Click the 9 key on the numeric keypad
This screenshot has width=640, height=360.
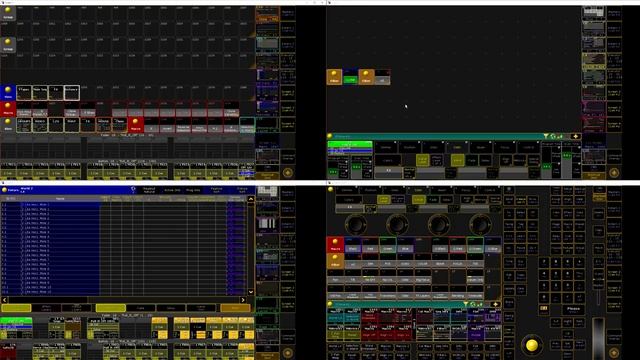click(568, 262)
